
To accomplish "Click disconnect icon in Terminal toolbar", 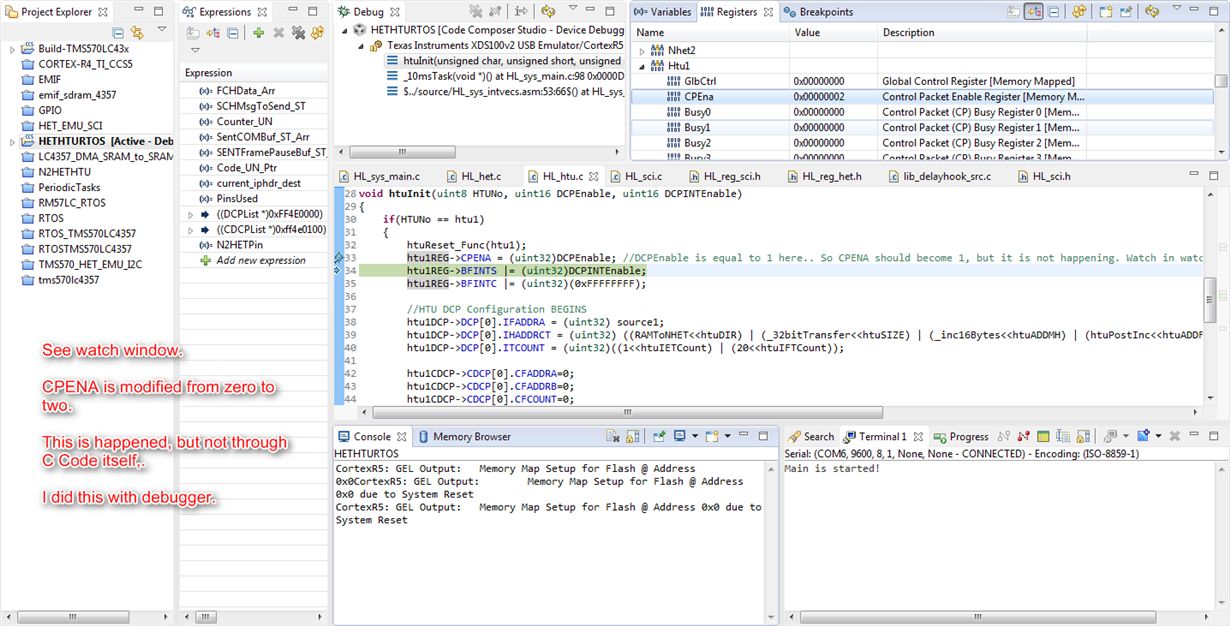I will click(1023, 437).
